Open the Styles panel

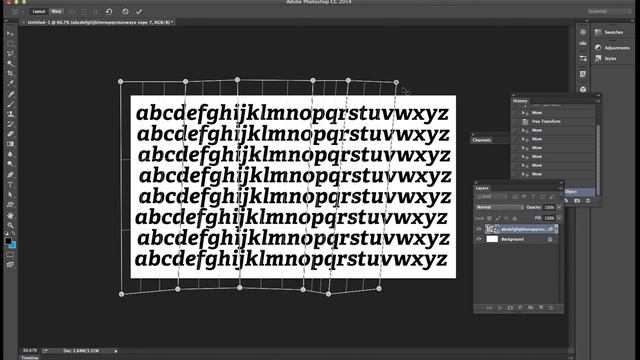pos(606,59)
